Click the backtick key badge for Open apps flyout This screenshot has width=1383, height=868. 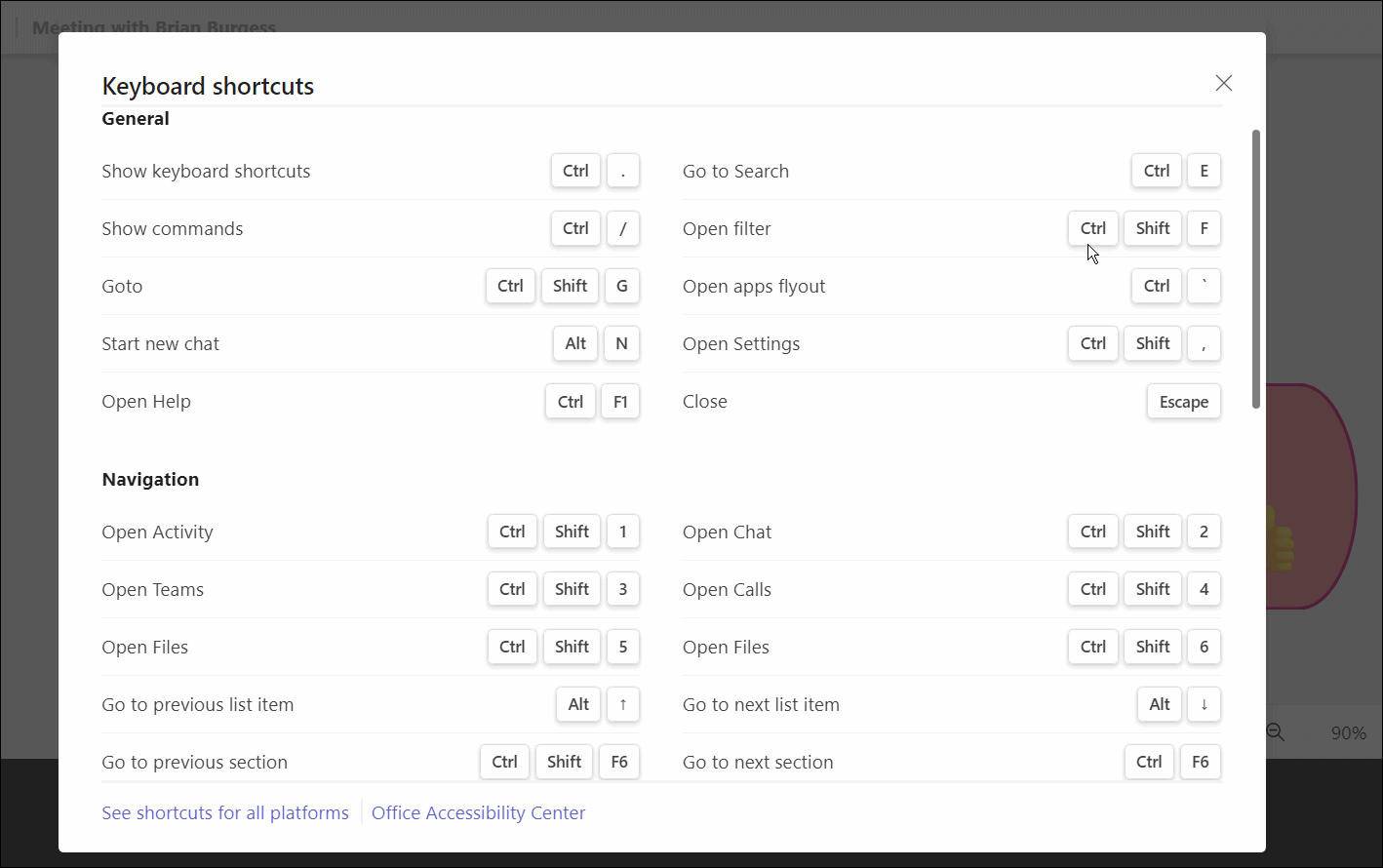click(1204, 286)
